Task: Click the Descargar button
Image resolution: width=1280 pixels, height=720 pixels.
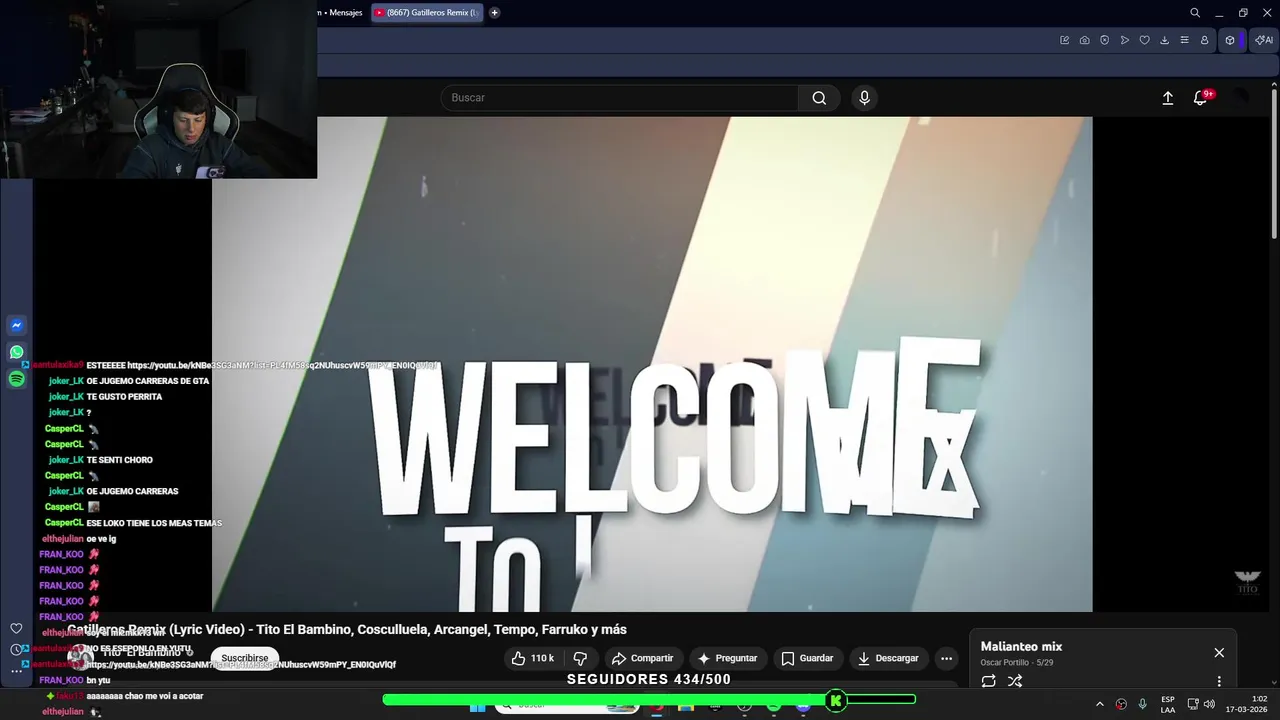Action: [x=889, y=658]
